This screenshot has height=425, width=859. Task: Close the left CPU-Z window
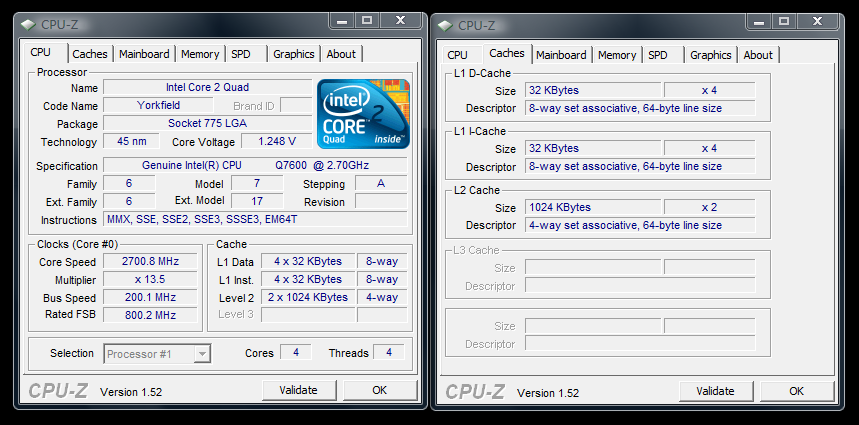[x=400, y=21]
